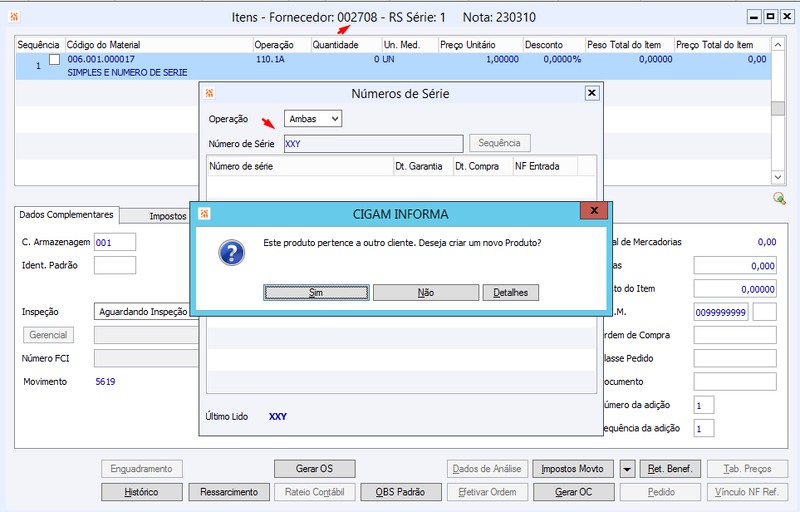800x512 pixels.
Task: Click the C. Armazenagem field with 001
Action: click(115, 242)
